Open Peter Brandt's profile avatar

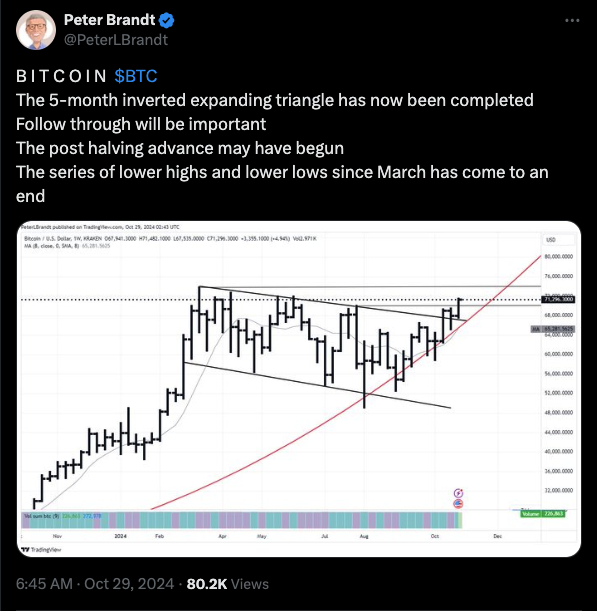36,30
